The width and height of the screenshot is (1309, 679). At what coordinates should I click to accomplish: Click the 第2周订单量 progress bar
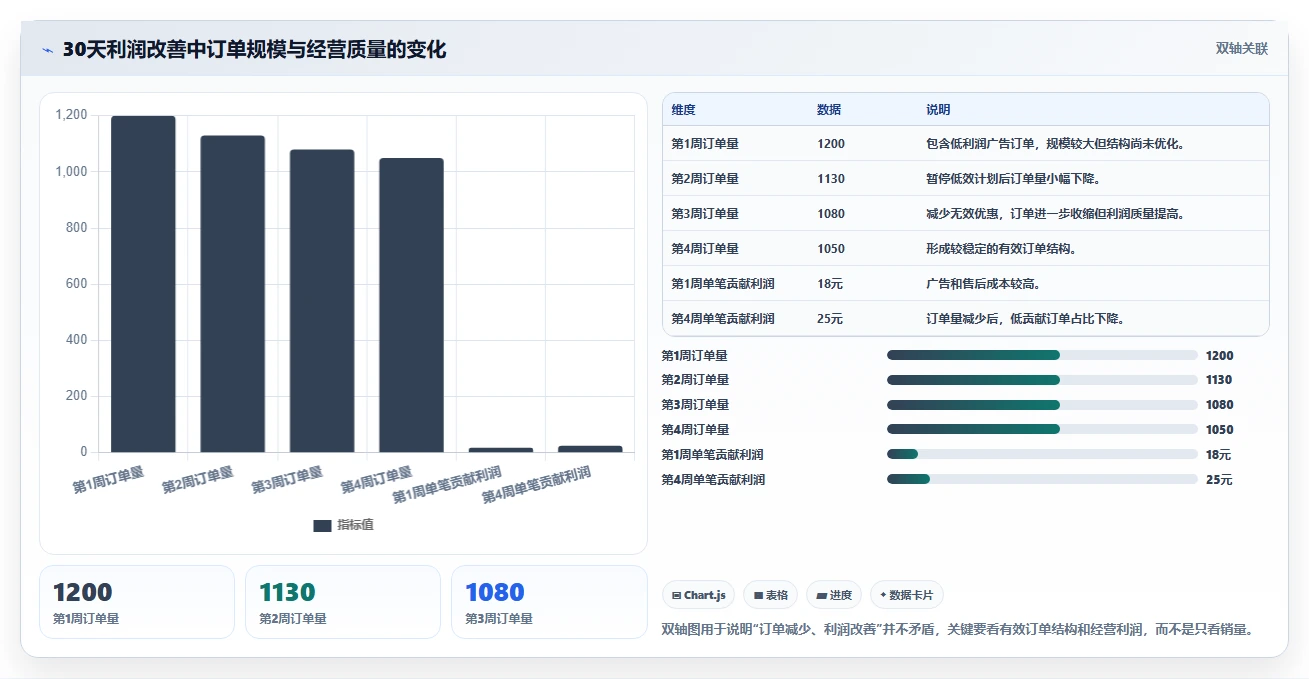[x=1042, y=380]
